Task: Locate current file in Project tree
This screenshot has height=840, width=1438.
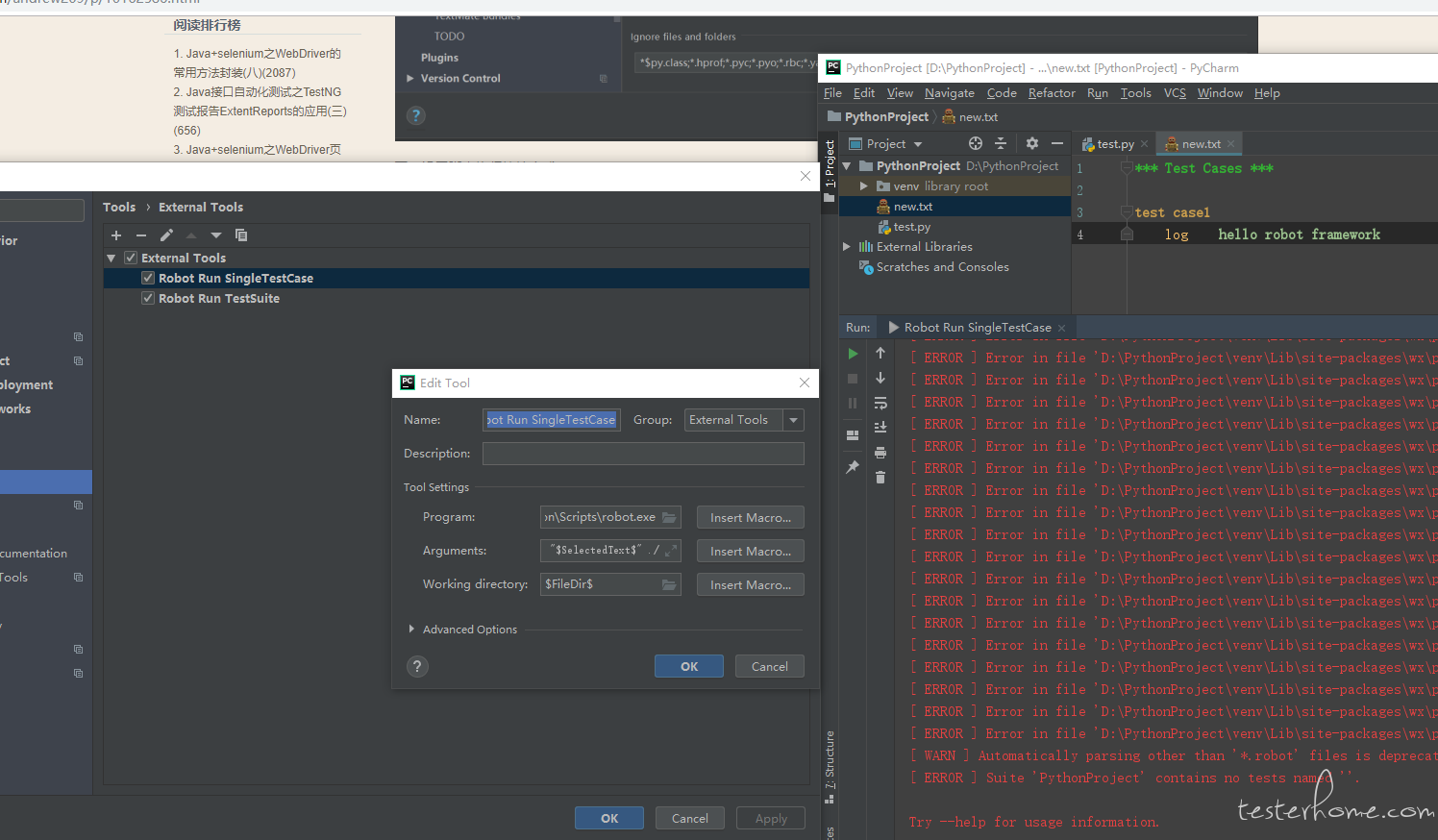Action: click(976, 143)
